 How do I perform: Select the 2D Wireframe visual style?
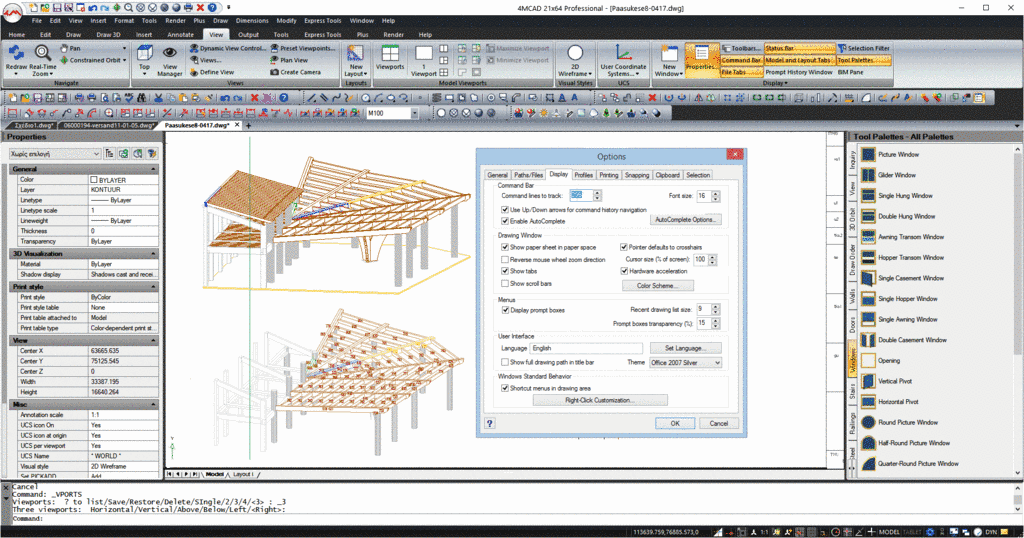click(x=575, y=61)
